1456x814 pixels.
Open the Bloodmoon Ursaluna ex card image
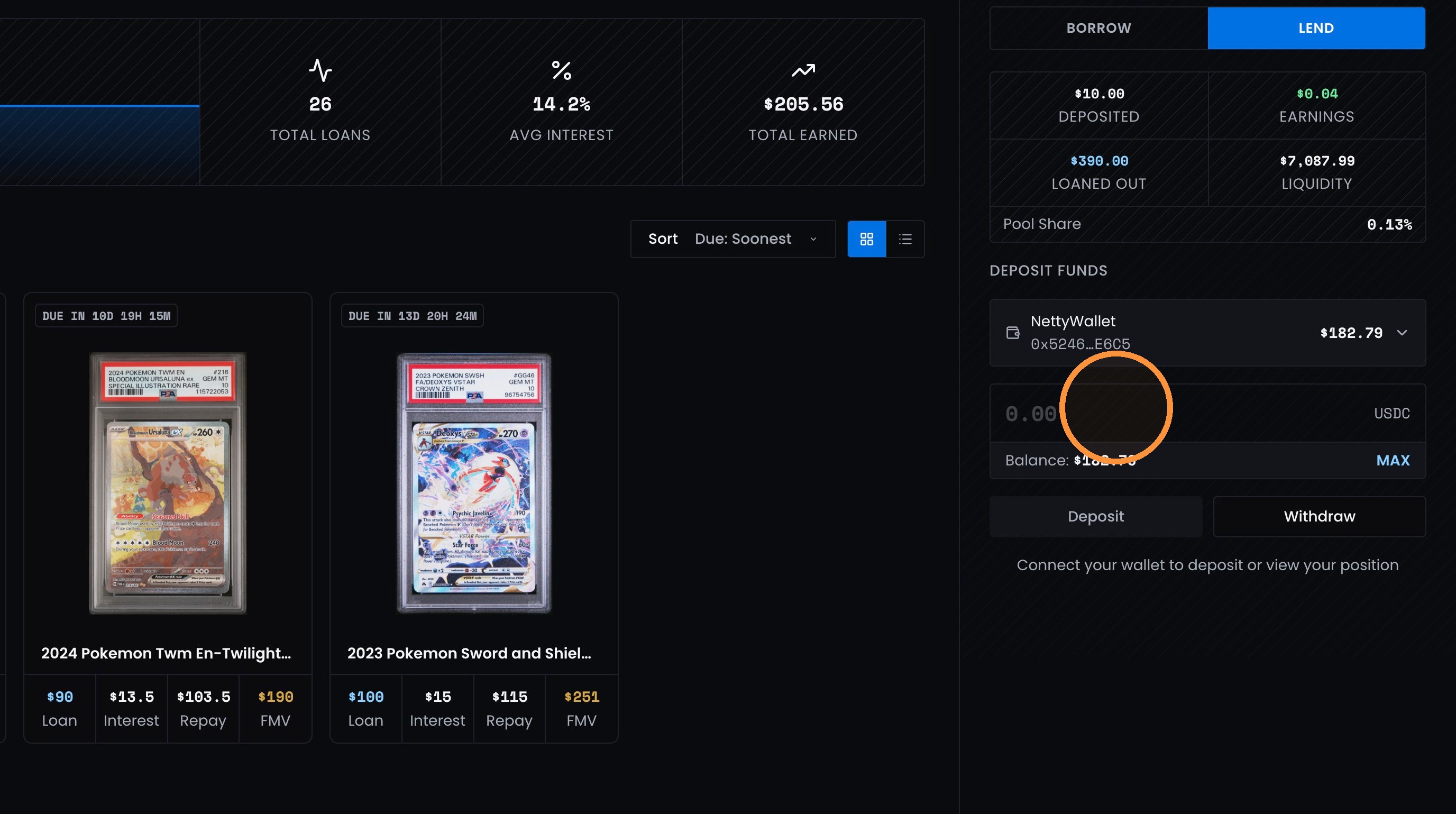[168, 483]
